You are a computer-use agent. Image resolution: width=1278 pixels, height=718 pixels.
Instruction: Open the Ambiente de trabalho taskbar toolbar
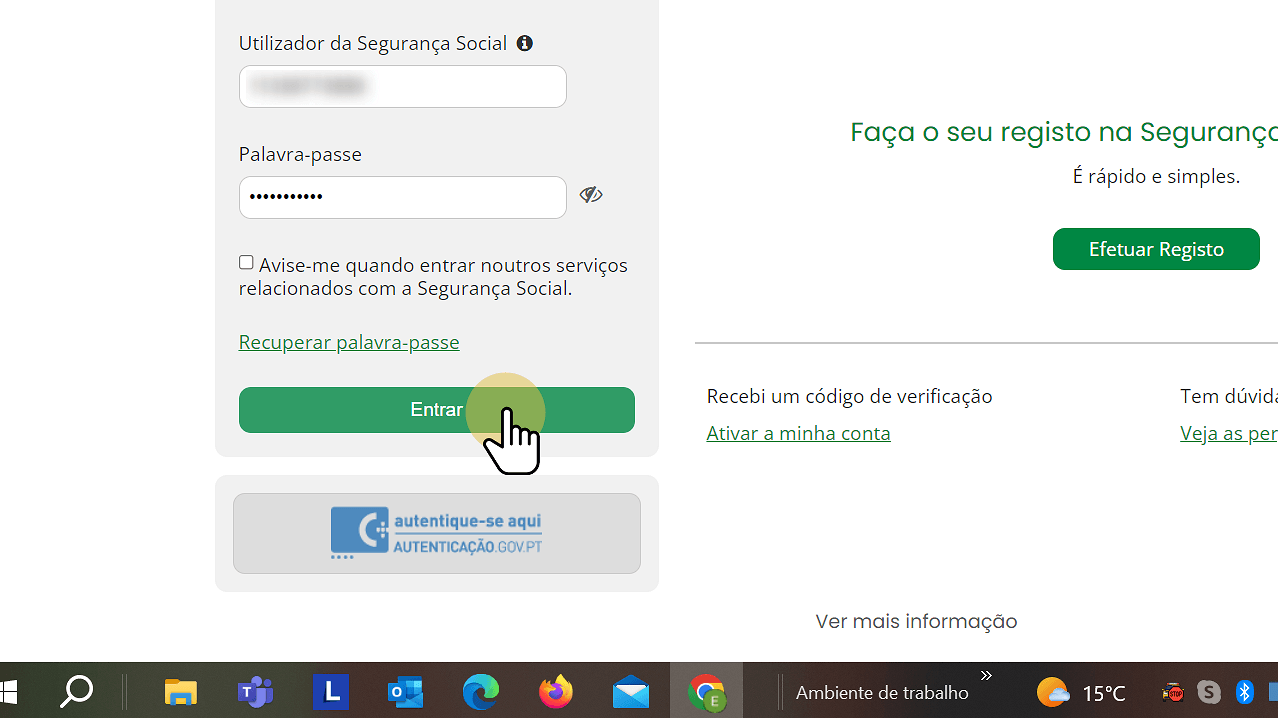[881, 692]
